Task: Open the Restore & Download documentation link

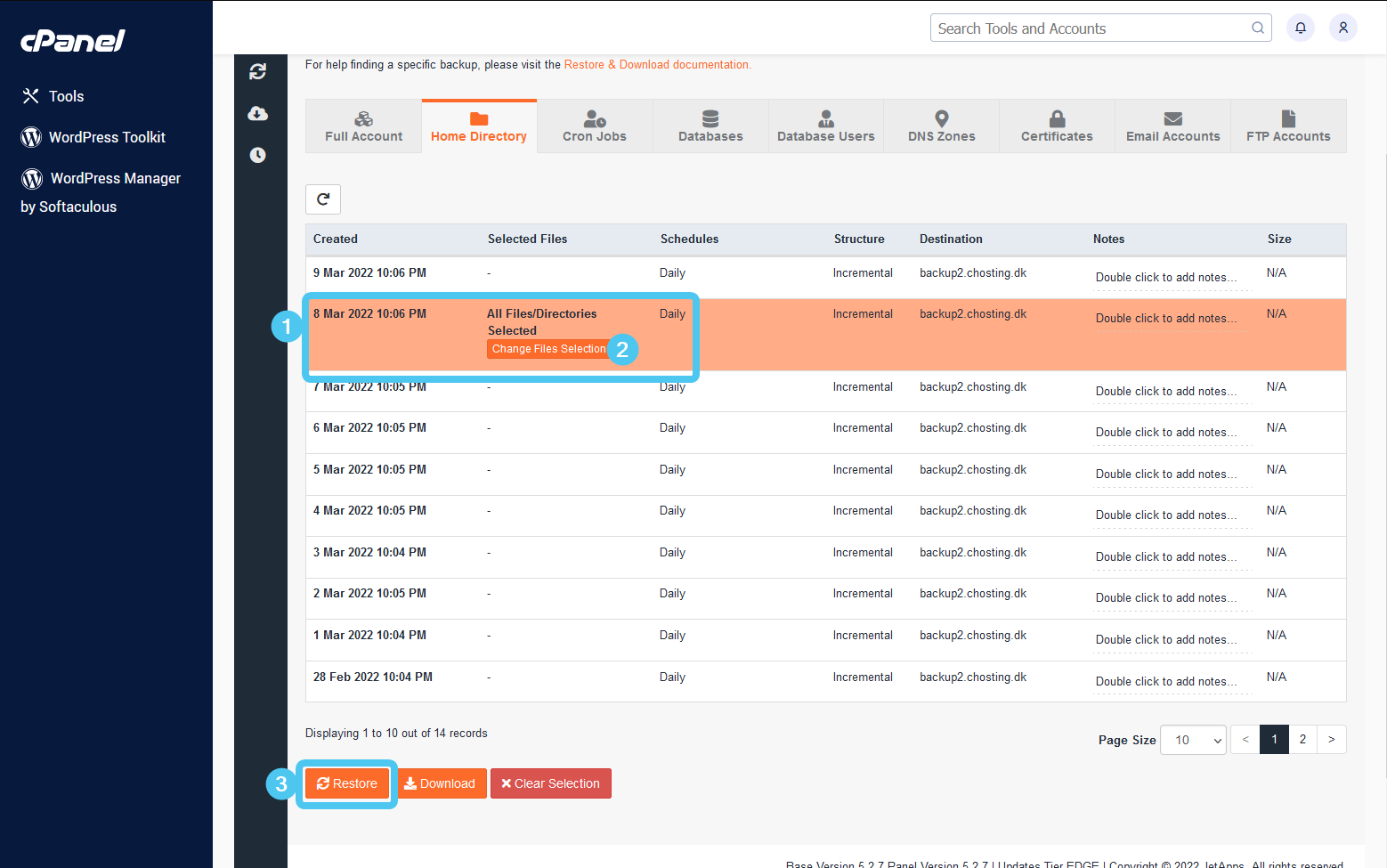Action: 657,64
